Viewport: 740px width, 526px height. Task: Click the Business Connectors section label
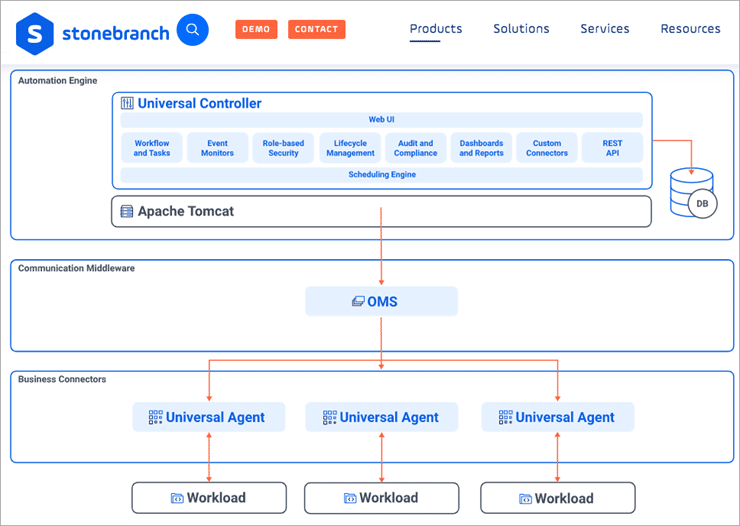tap(62, 379)
